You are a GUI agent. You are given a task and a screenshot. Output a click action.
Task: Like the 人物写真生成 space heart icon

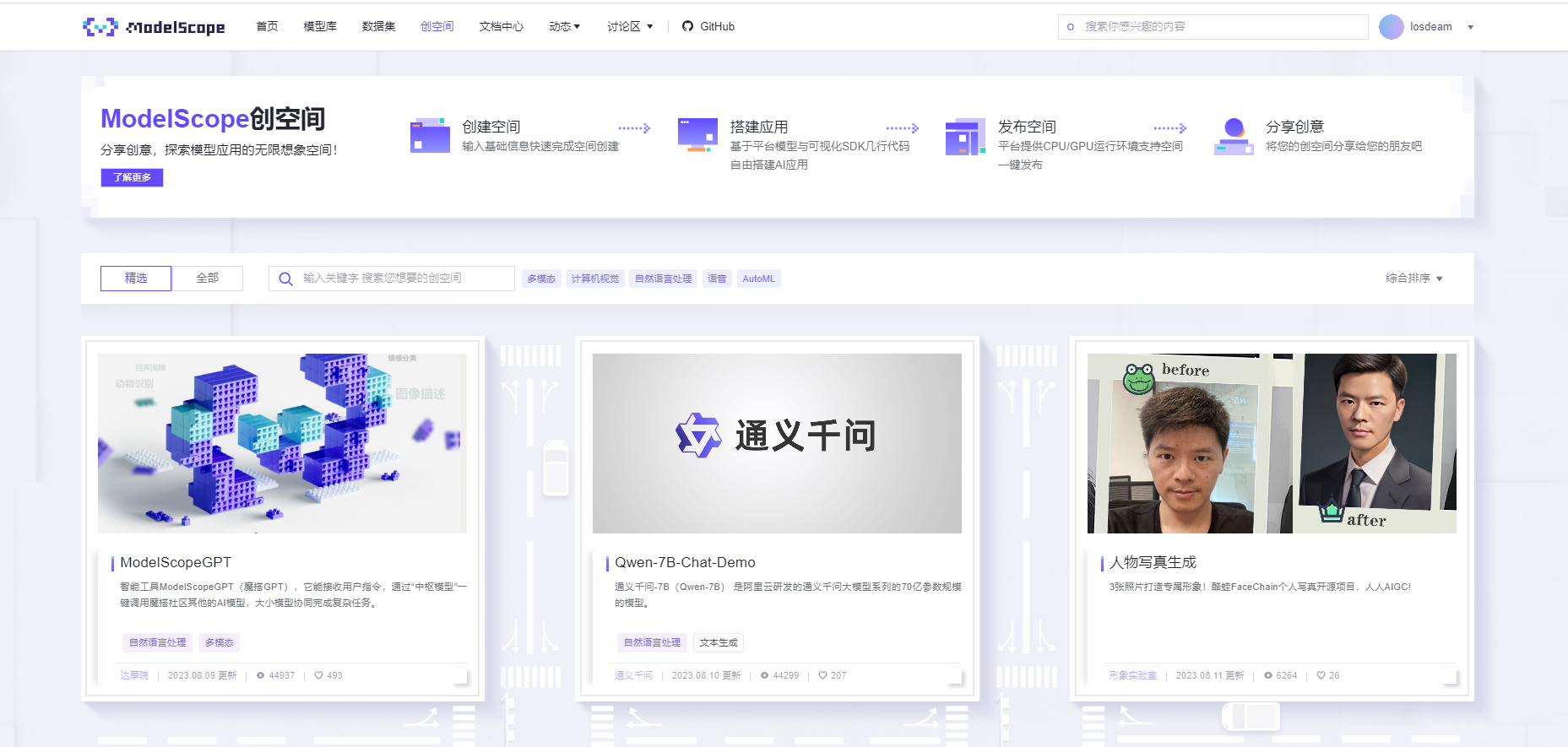(1321, 675)
